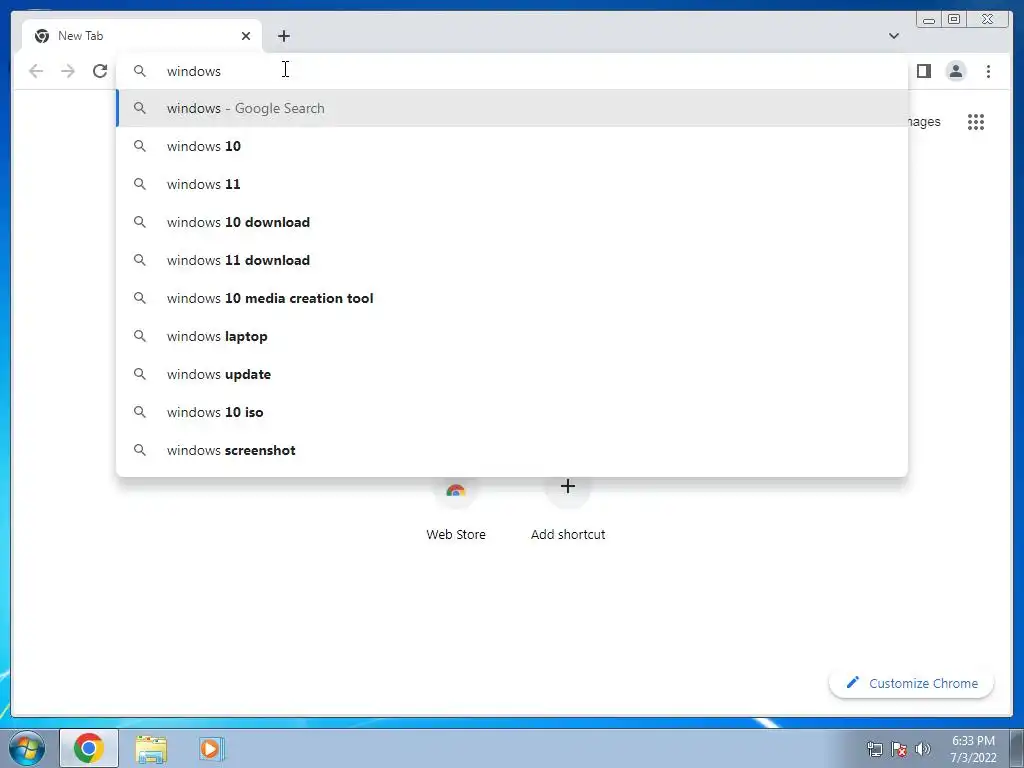Open the tab search dropdown chevron
Viewport: 1024px width, 768px height.
tap(894, 36)
